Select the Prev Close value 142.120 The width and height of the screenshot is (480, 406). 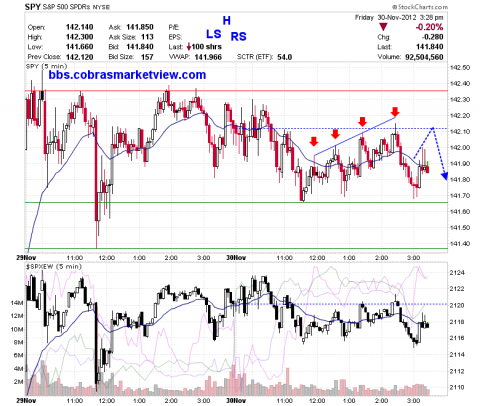point(79,57)
